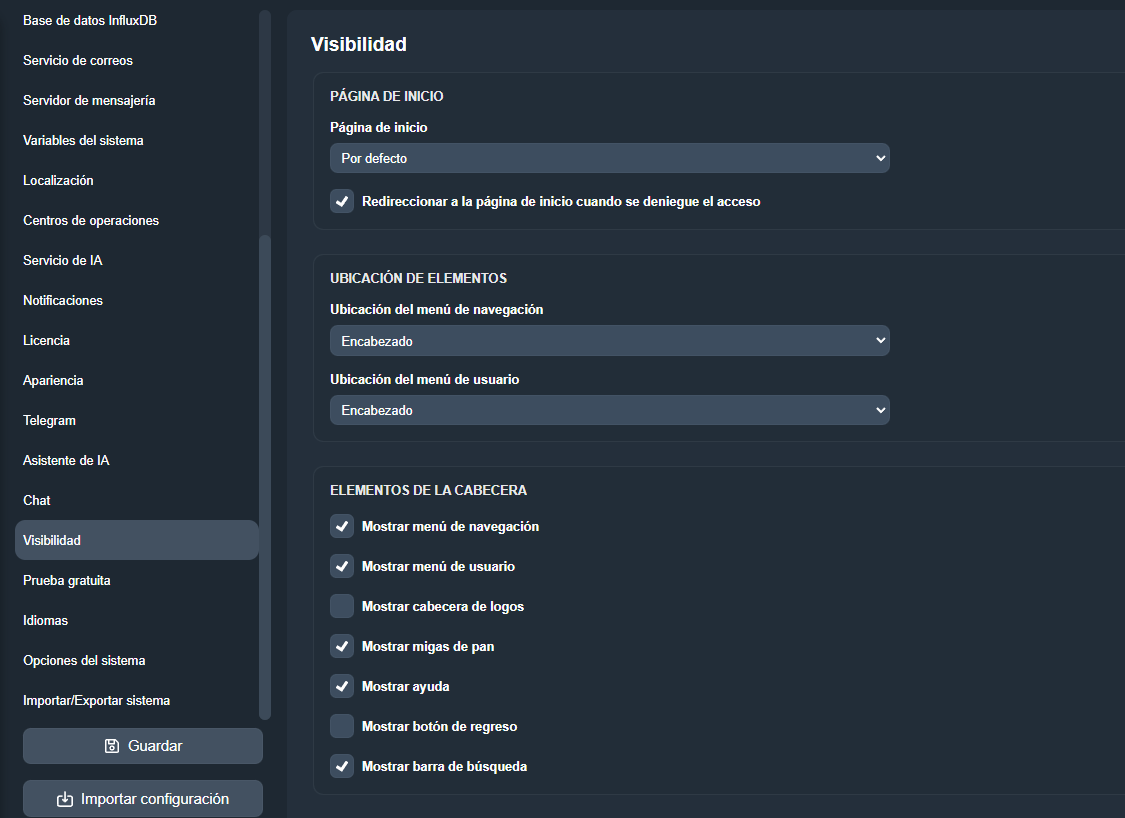Enable "Redireccionar a la página de inicio" checkbox

point(342,201)
